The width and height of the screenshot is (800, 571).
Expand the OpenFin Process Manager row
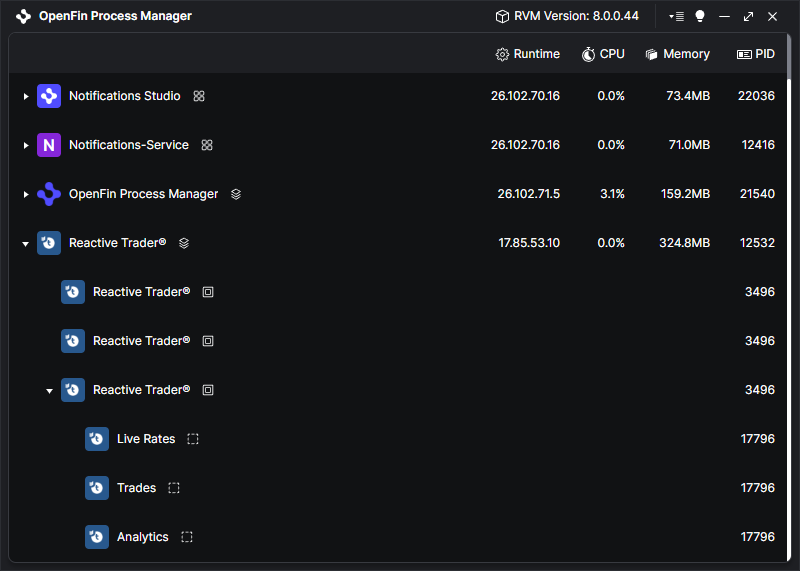coord(26,194)
